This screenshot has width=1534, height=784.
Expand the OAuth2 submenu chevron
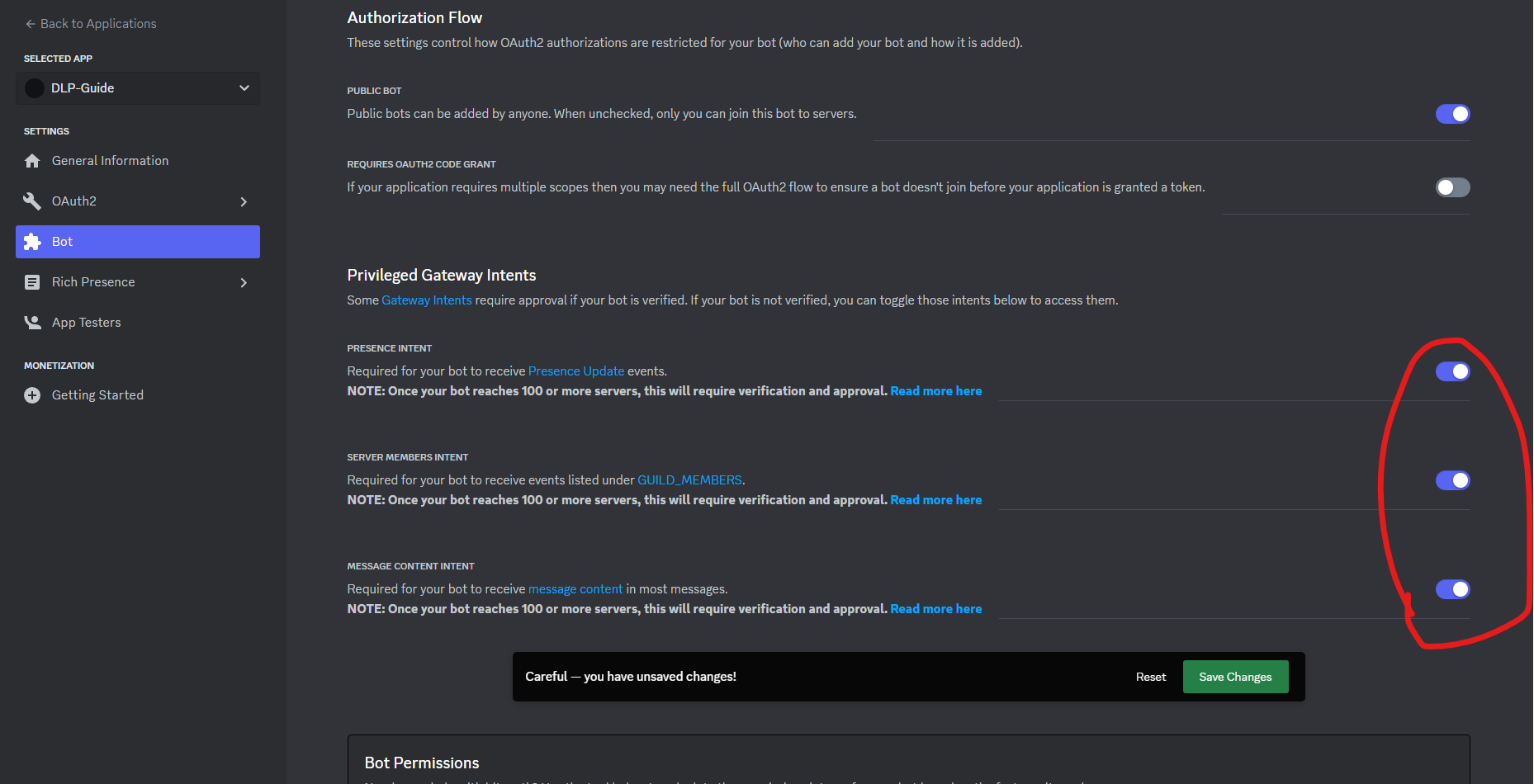(244, 201)
